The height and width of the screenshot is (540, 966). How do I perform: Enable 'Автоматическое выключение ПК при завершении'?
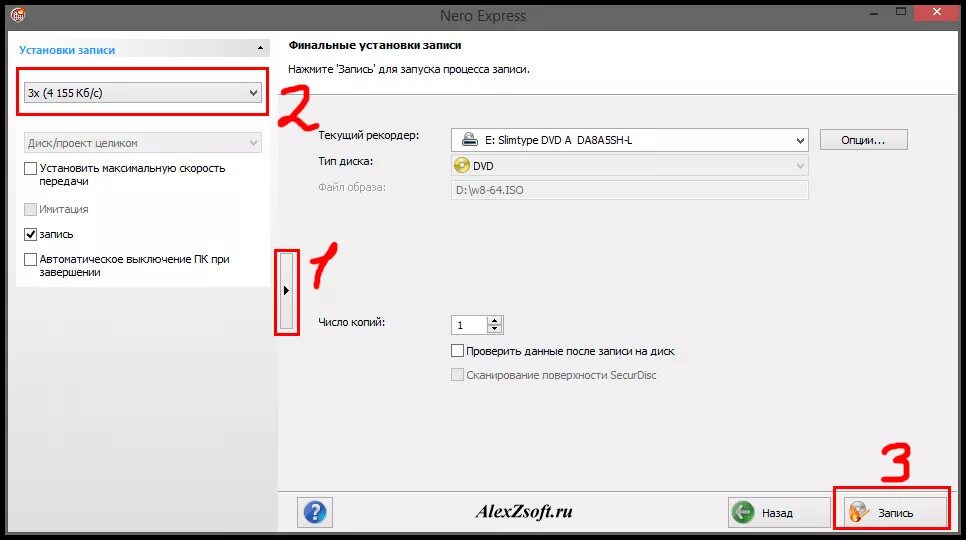click(x=30, y=259)
